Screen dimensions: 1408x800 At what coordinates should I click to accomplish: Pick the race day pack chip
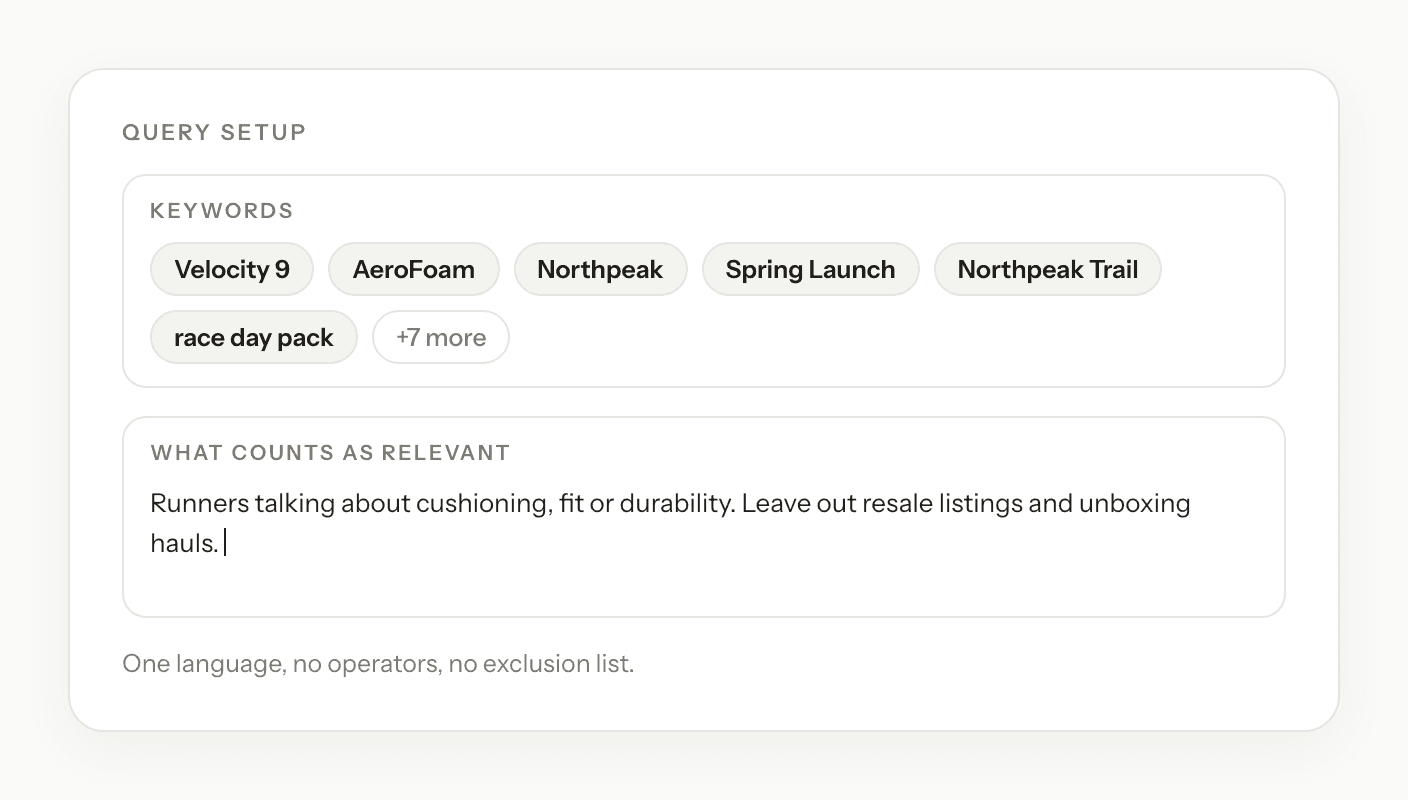click(254, 337)
